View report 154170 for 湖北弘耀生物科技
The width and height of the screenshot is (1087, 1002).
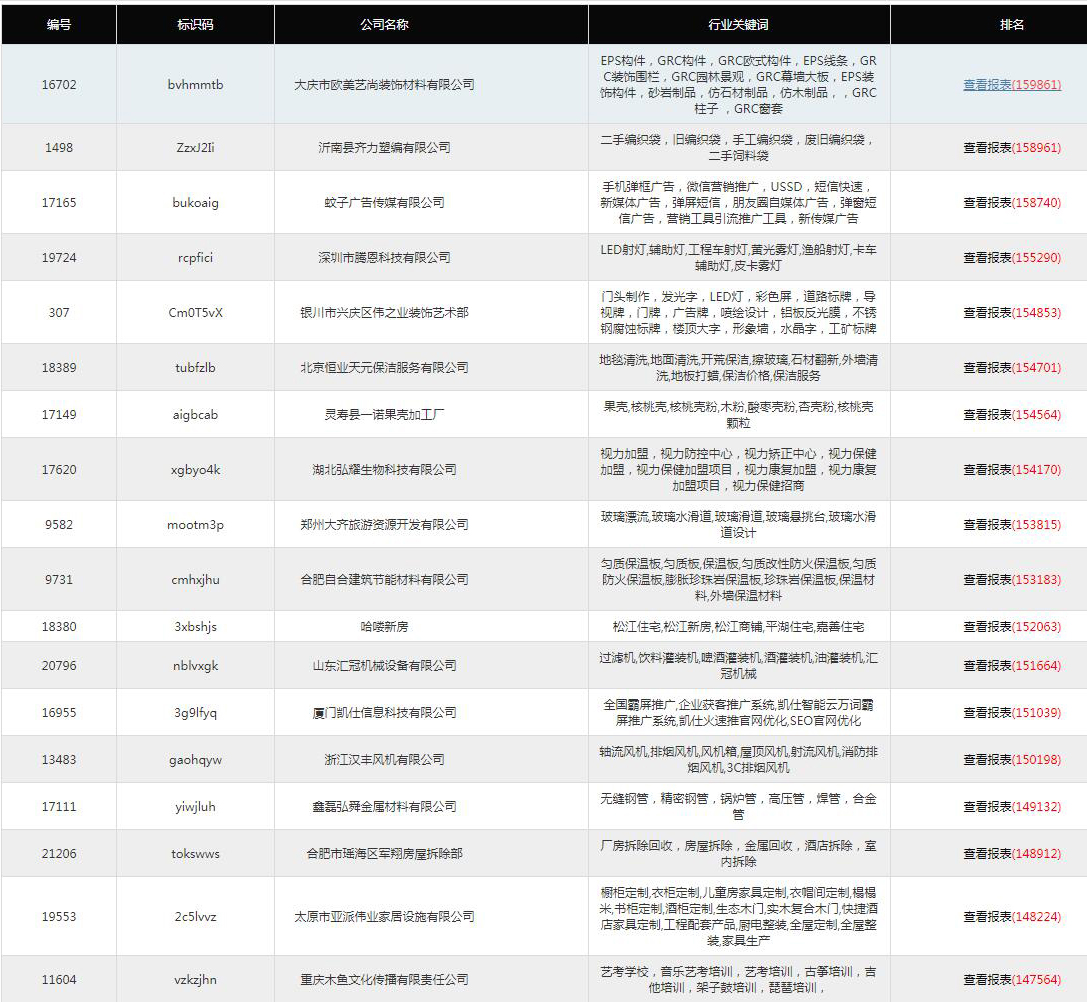[1011, 469]
